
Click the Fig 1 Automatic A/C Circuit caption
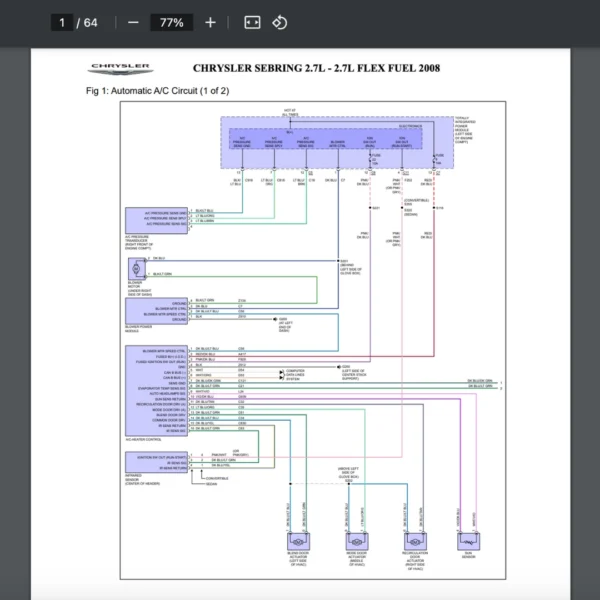click(x=158, y=91)
